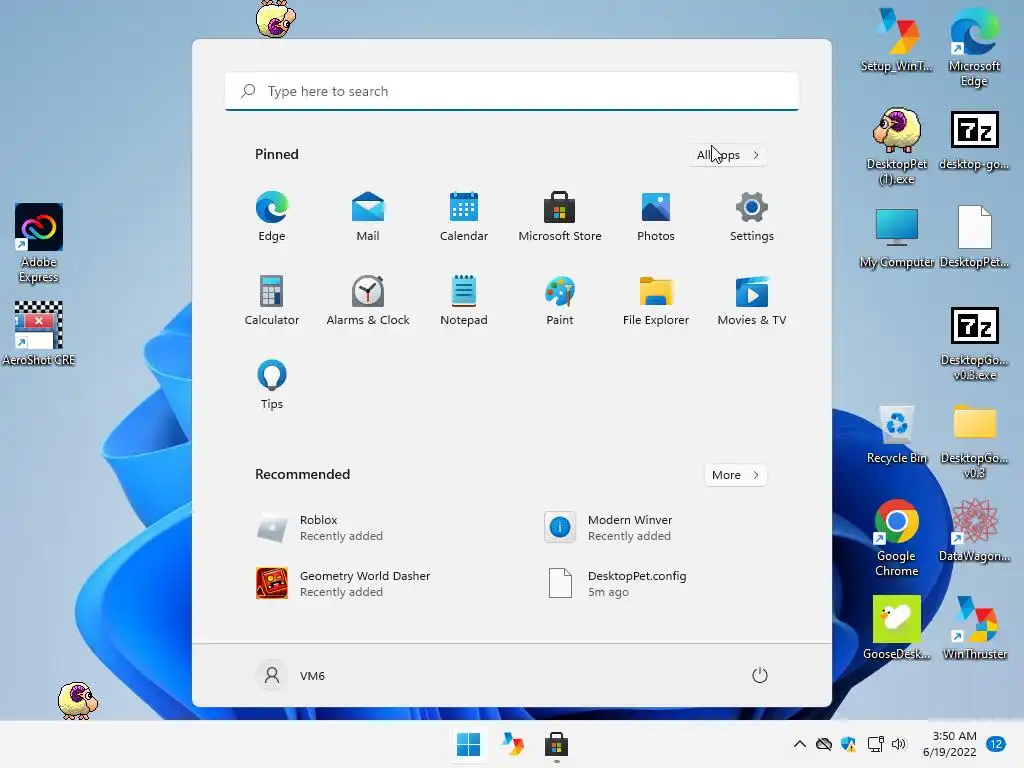
Task: Select DesktopGo... v0.3.exe desktop icon
Action: [974, 344]
